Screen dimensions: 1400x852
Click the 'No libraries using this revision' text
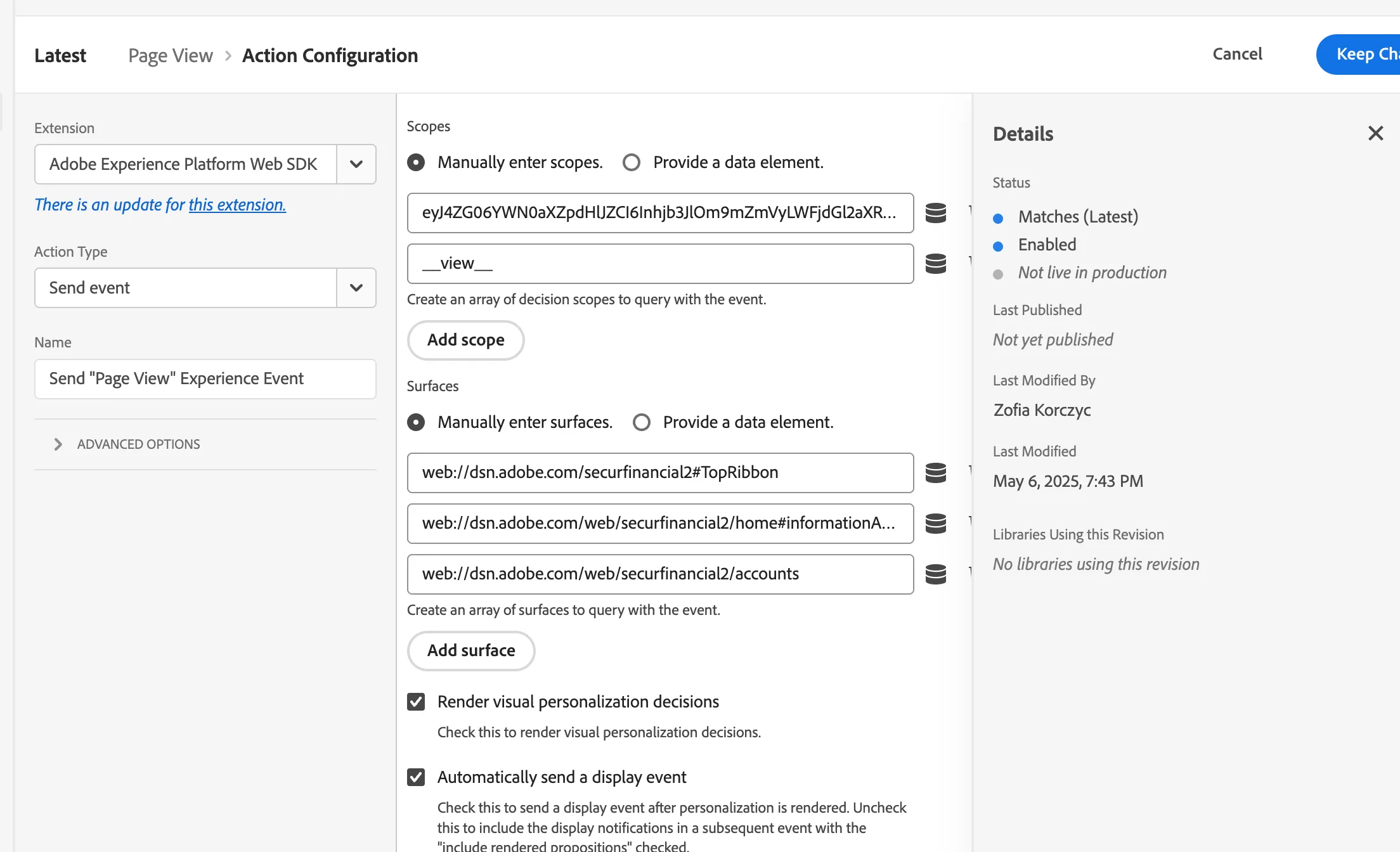pos(1096,564)
